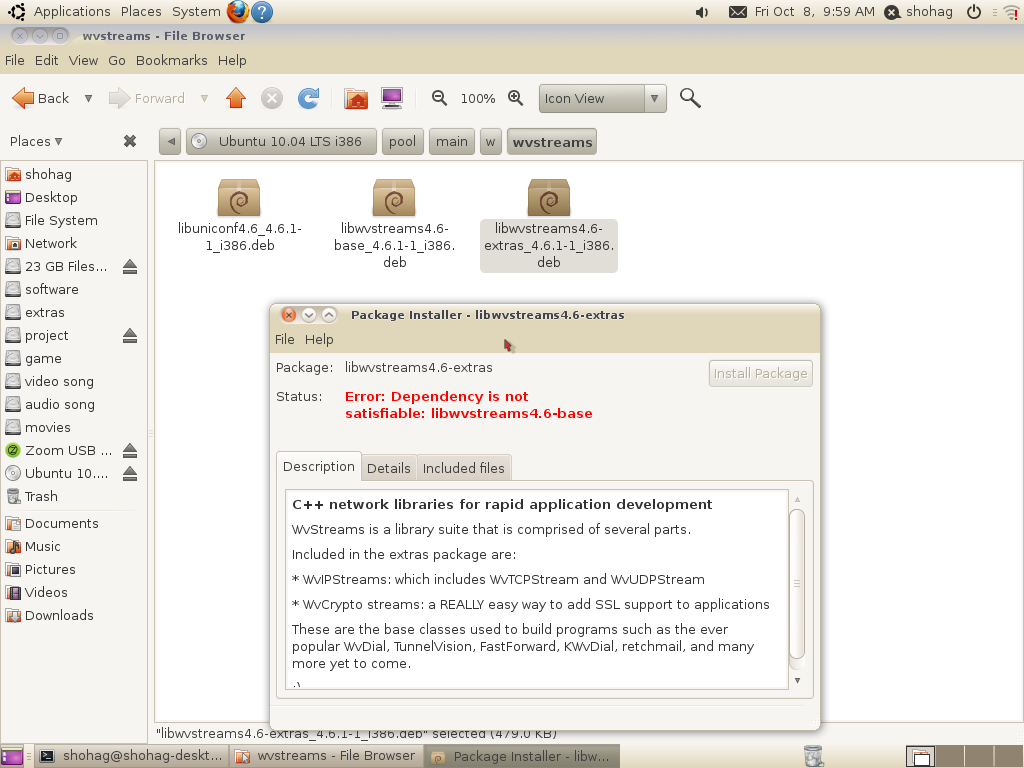Click the magnifier search icon
This screenshot has height=768, width=1024.
[690, 99]
